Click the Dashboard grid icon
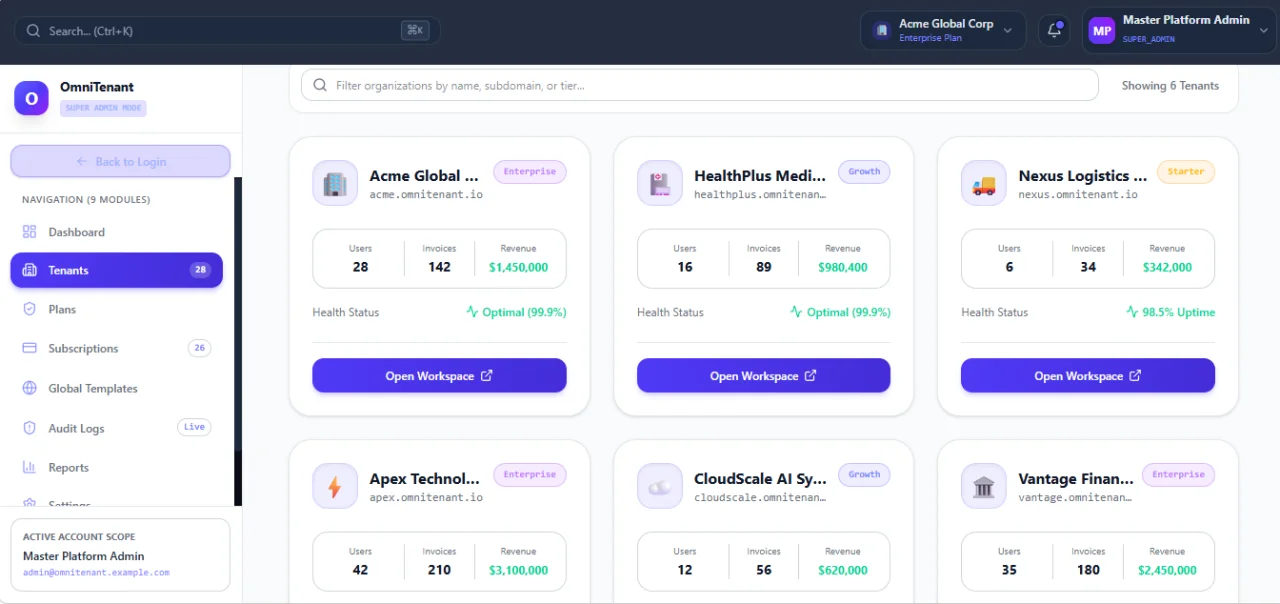 [29, 232]
